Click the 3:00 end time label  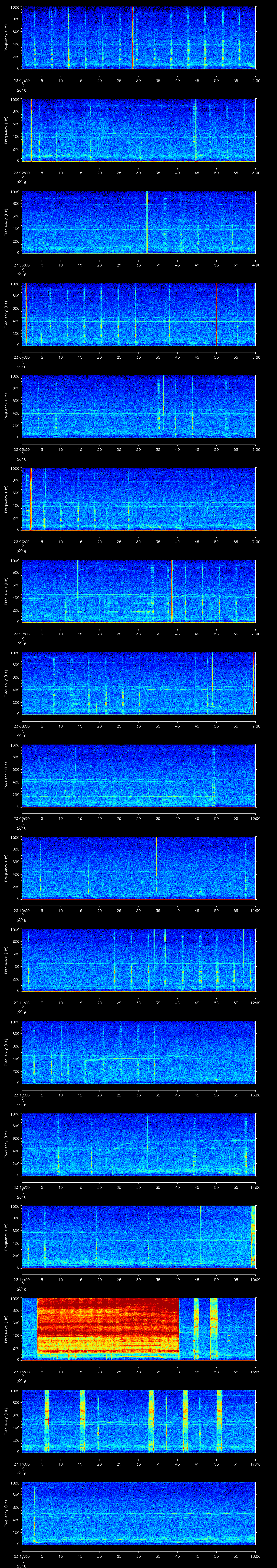pyautogui.click(x=256, y=173)
